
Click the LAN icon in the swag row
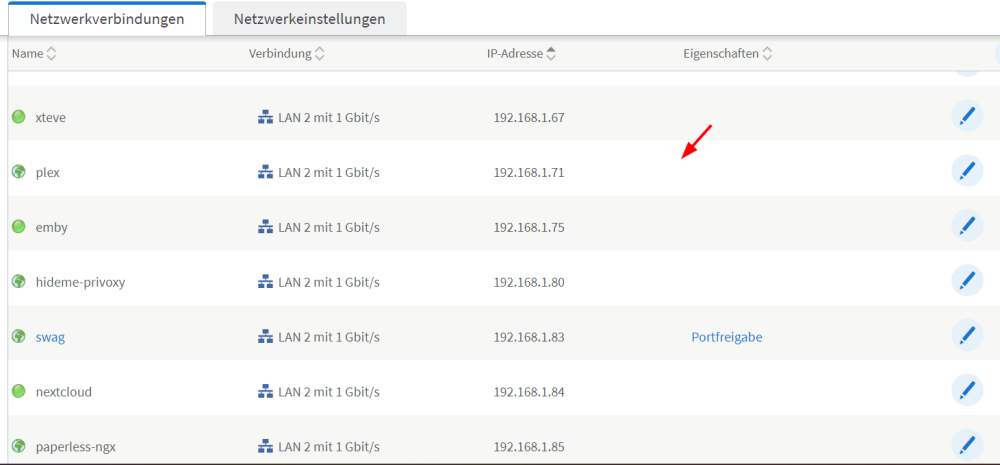[x=265, y=337]
